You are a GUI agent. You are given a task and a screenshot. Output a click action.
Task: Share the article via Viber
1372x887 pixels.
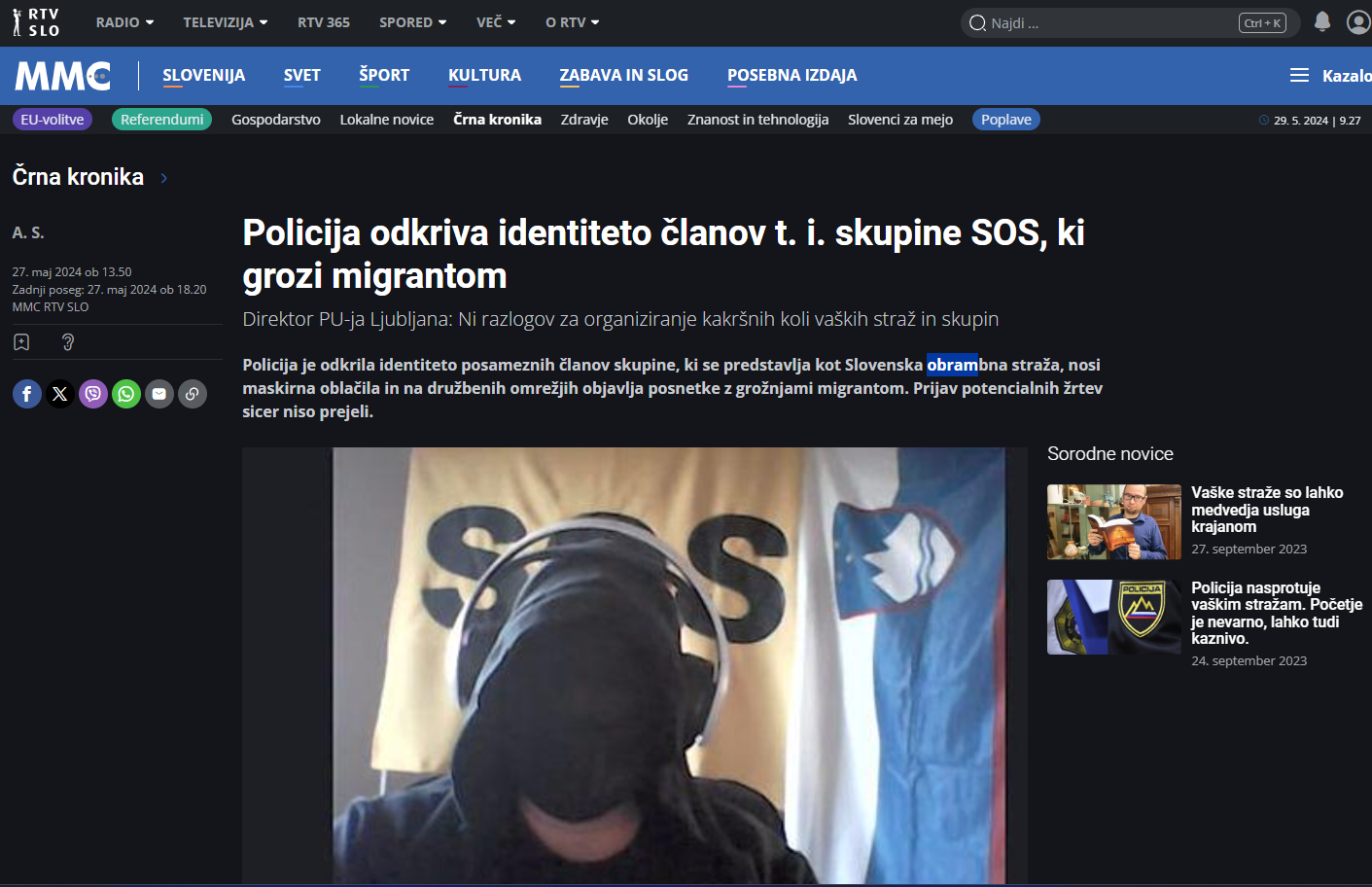[93, 394]
